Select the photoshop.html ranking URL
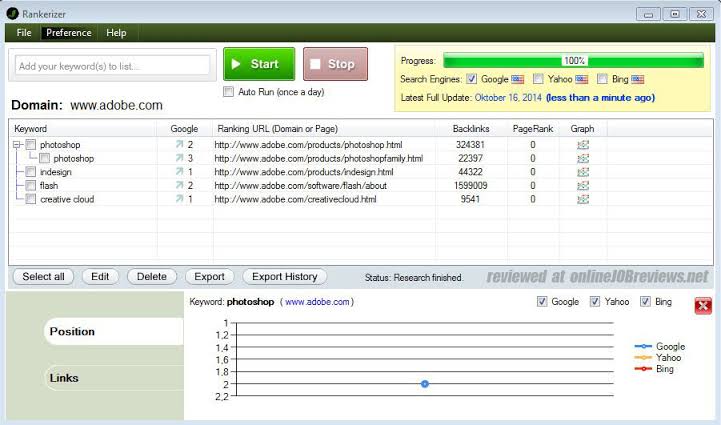This screenshot has width=721, height=425. [x=308, y=145]
